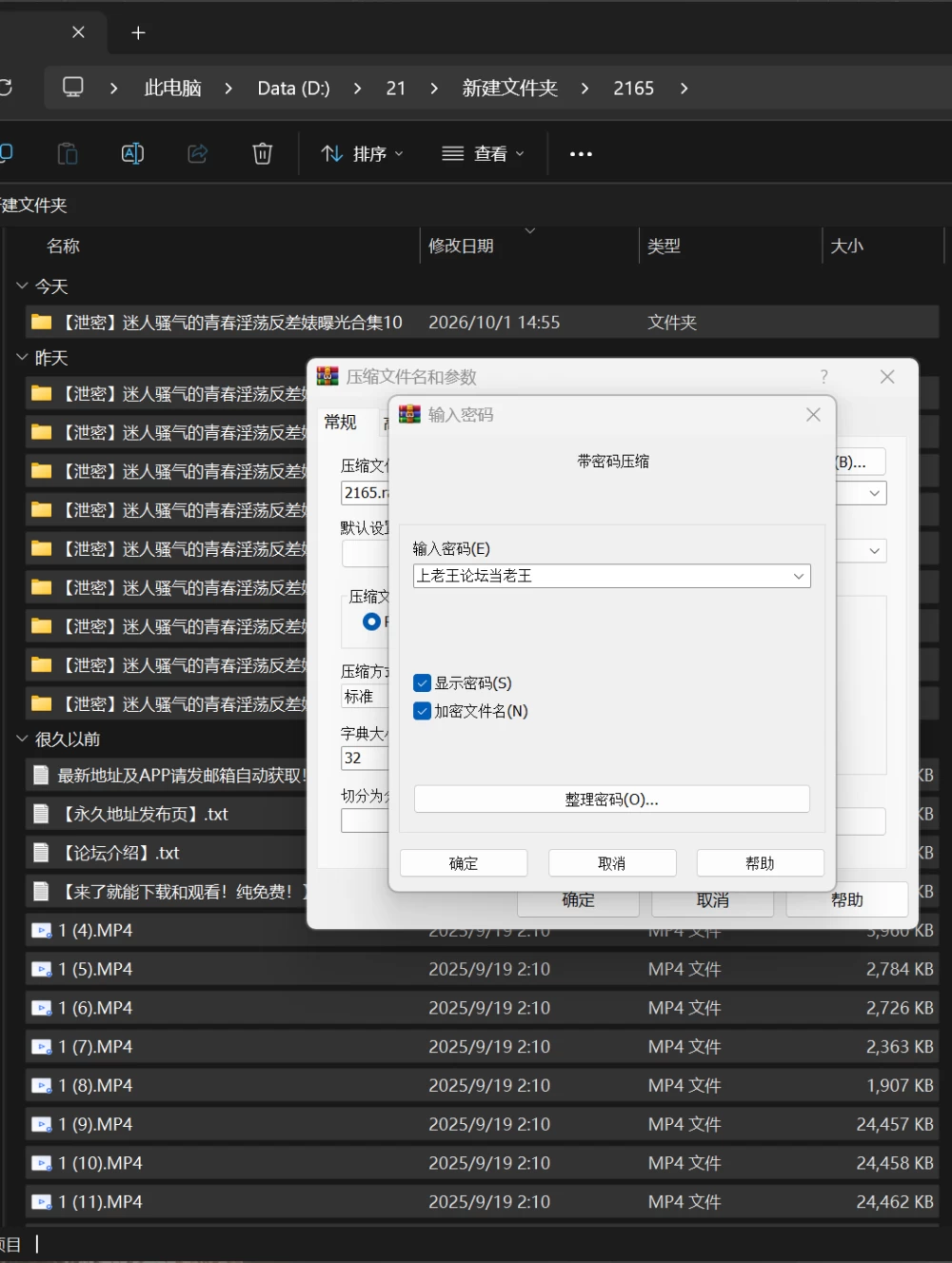Click the computer monitor icon in address bar

pos(73,88)
